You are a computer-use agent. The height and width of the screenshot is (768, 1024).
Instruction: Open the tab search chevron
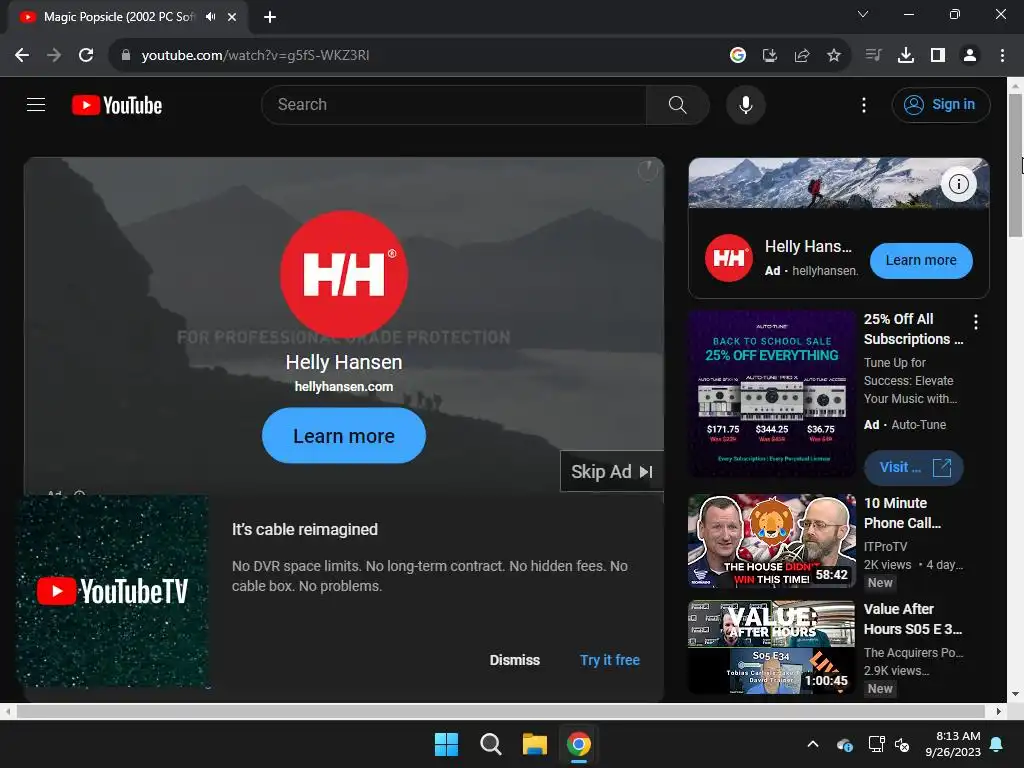click(x=863, y=14)
